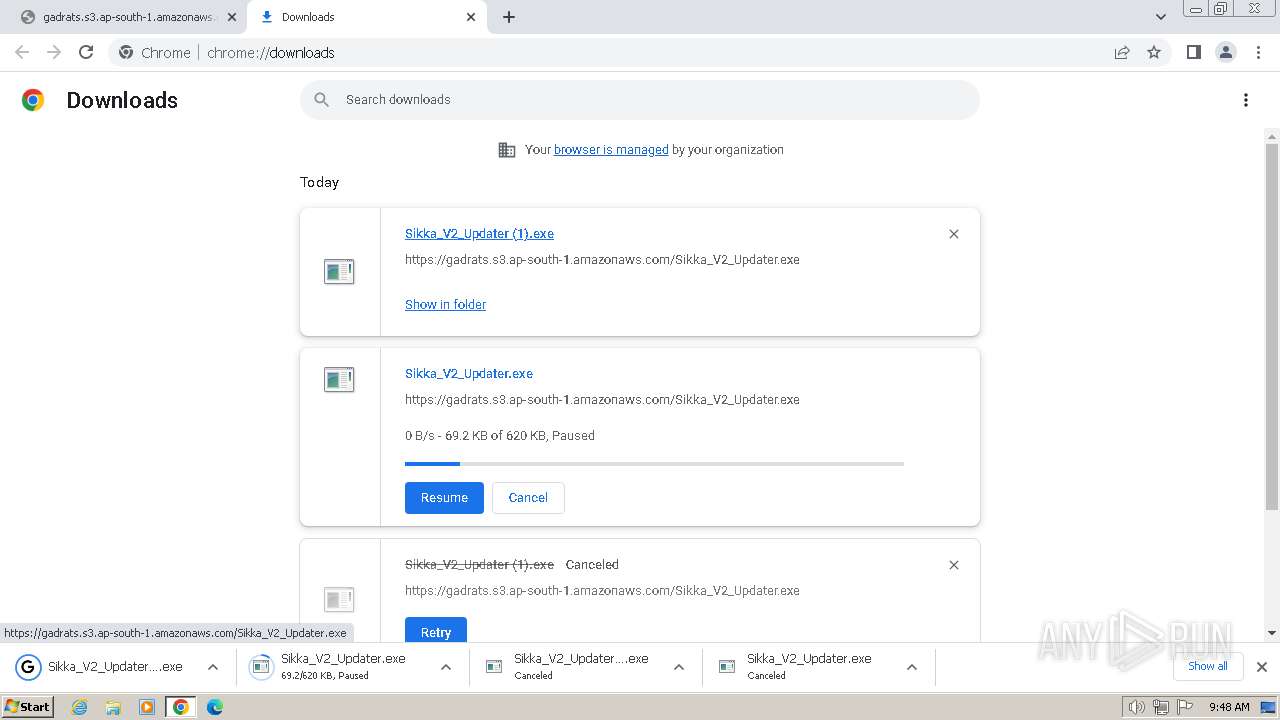Retry the canceled Sikka_V2_Updater (1).exe download

point(436,630)
